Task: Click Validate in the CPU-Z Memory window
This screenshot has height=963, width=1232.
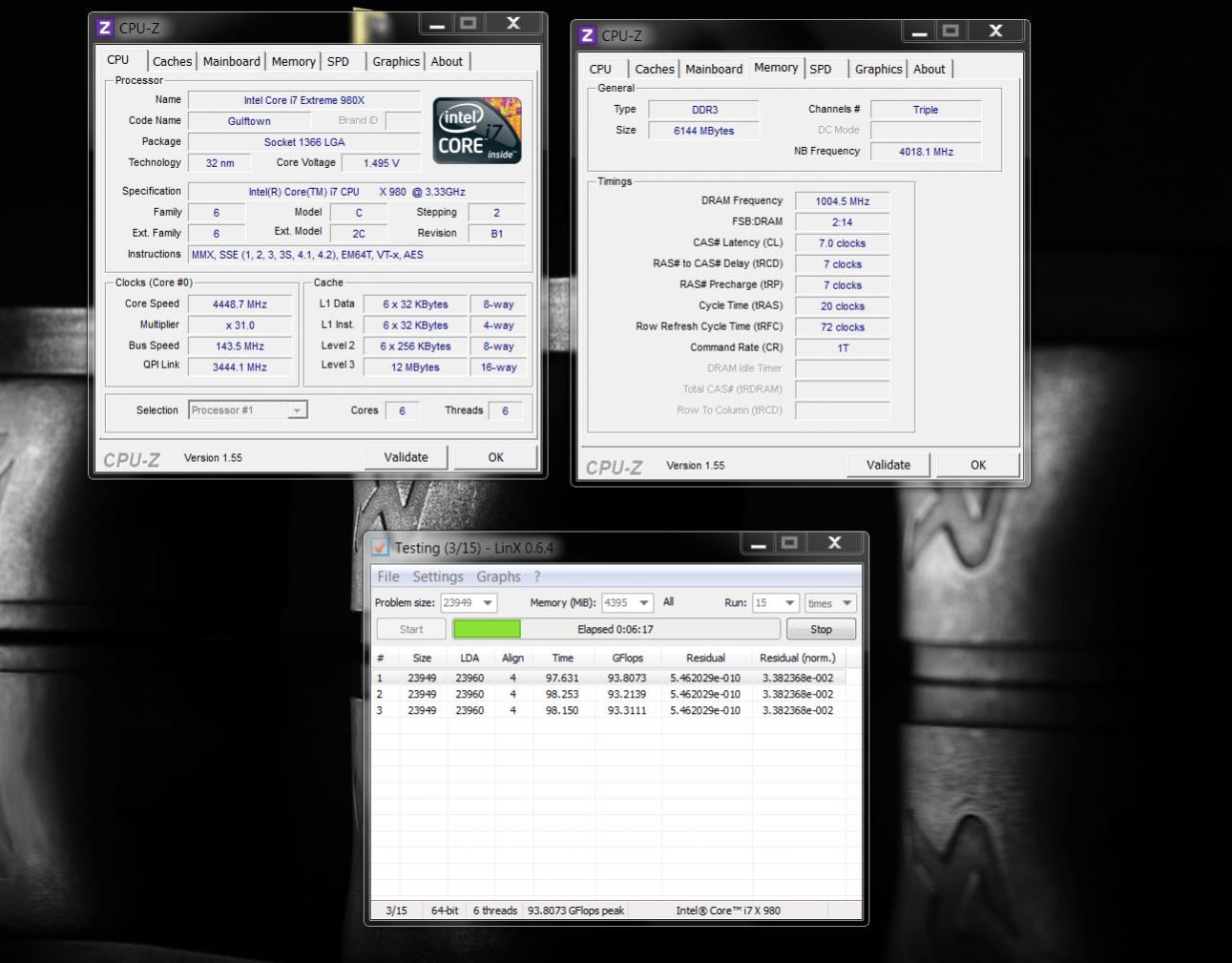Action: [x=887, y=465]
